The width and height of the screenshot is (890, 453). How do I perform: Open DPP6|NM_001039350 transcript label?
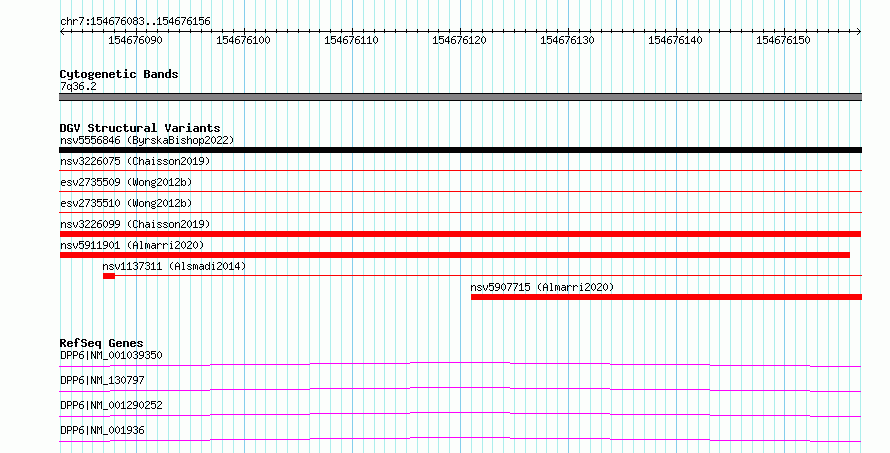coord(111,355)
